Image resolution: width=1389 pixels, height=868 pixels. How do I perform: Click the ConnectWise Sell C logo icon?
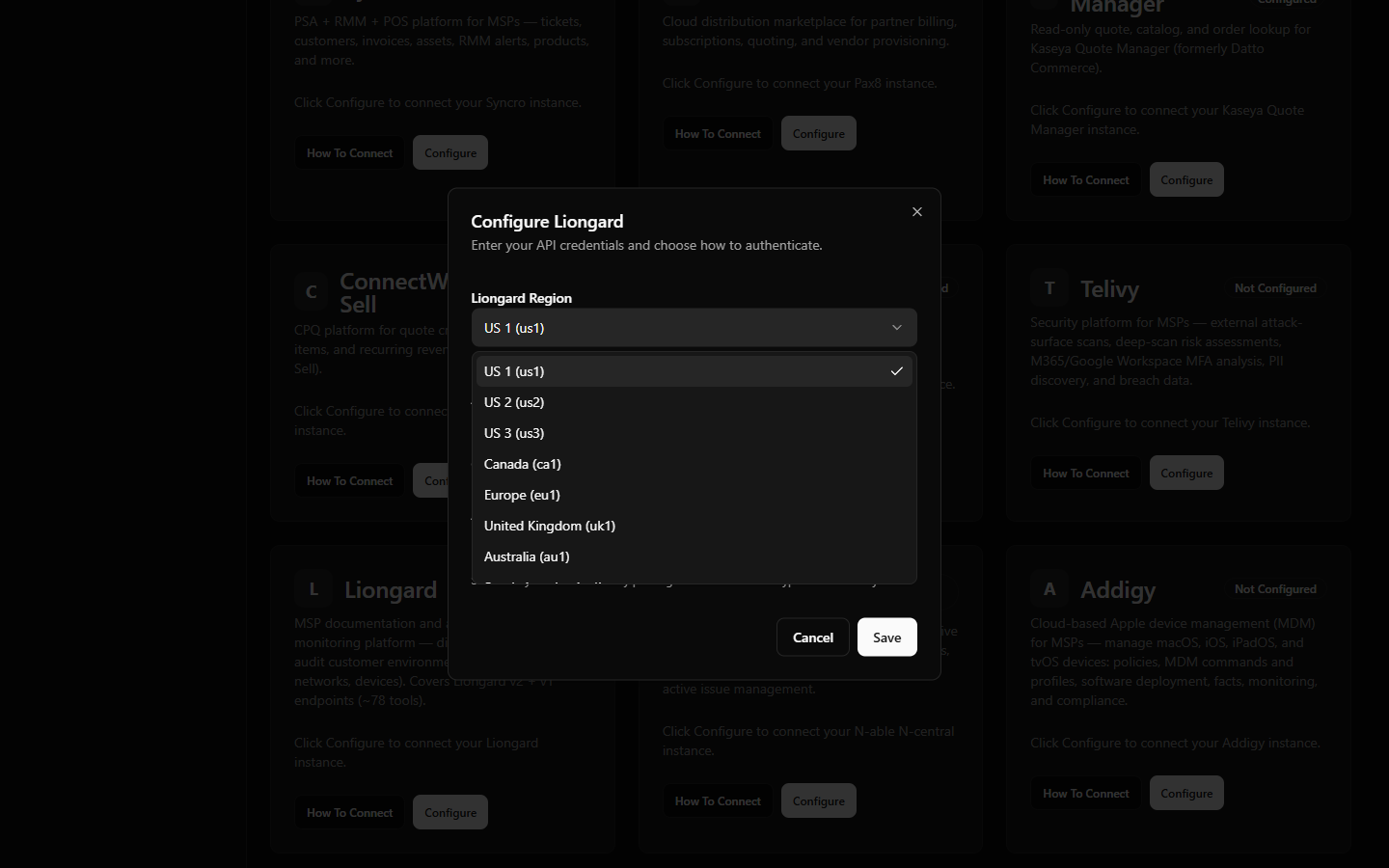(x=312, y=292)
